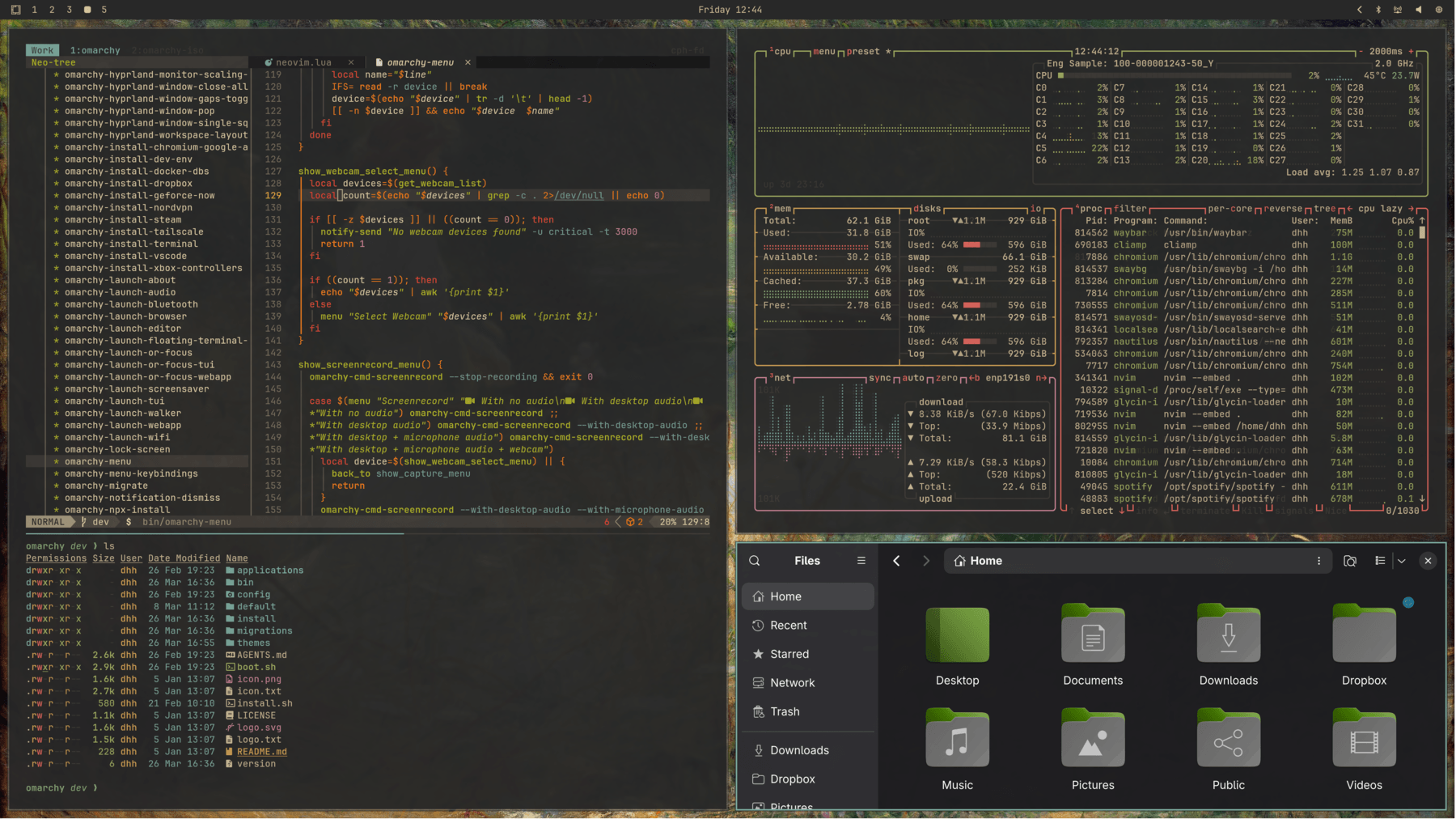Select spotify process using 611M memory
This screenshot has height=819, width=1456.
[1244, 487]
